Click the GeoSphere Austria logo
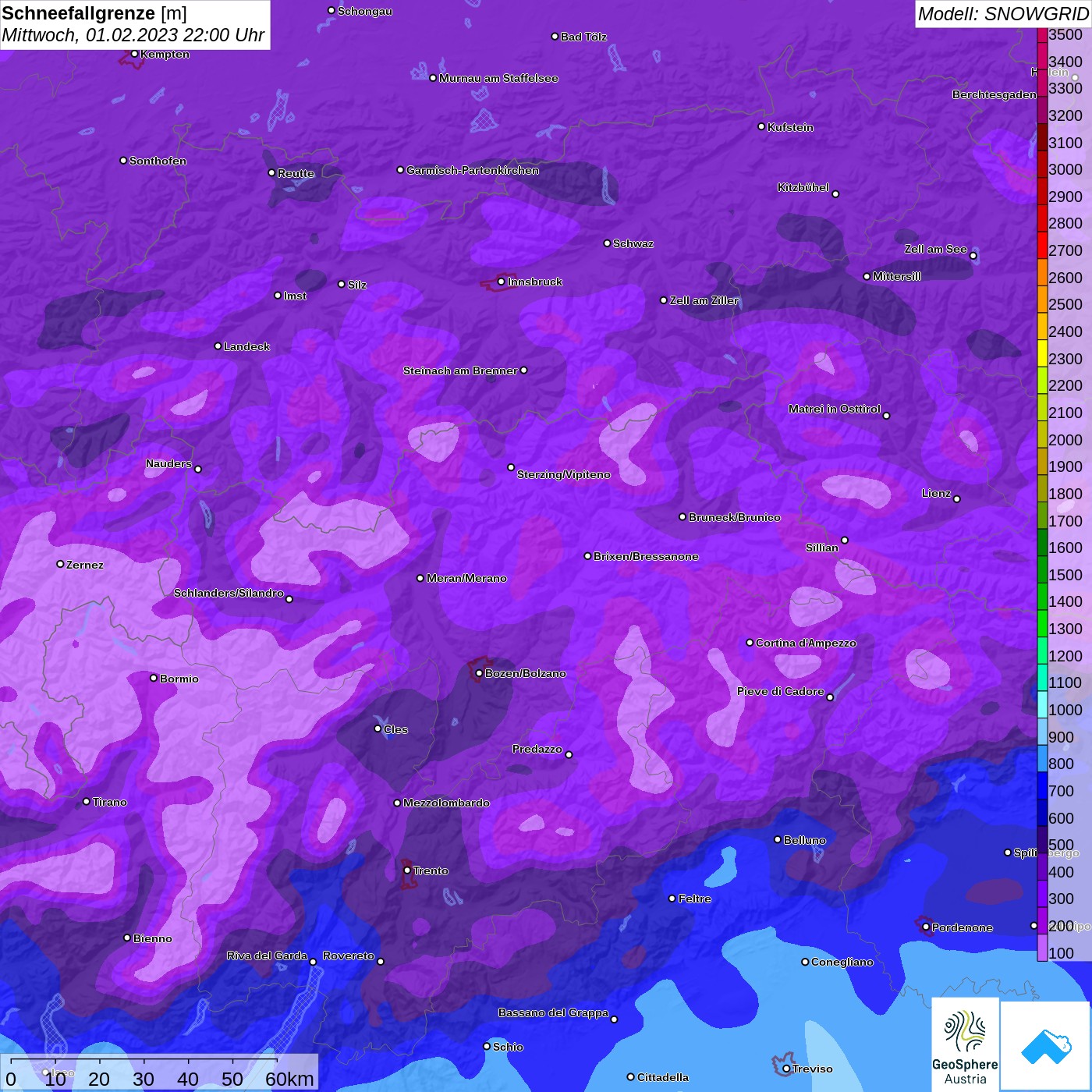This screenshot has width=1092, height=1092. [x=965, y=1044]
